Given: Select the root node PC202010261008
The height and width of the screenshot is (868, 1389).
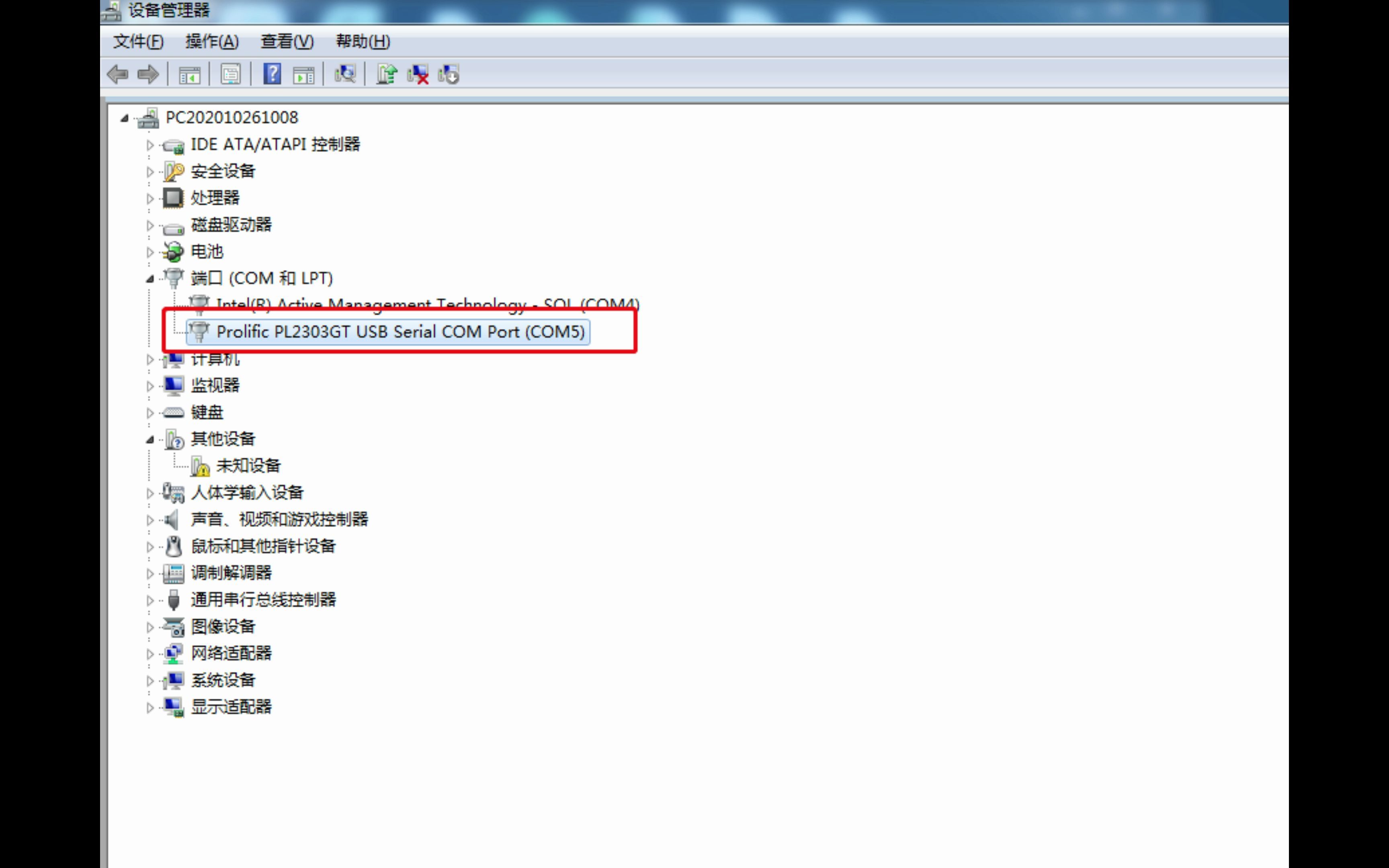Looking at the screenshot, I should (x=231, y=118).
